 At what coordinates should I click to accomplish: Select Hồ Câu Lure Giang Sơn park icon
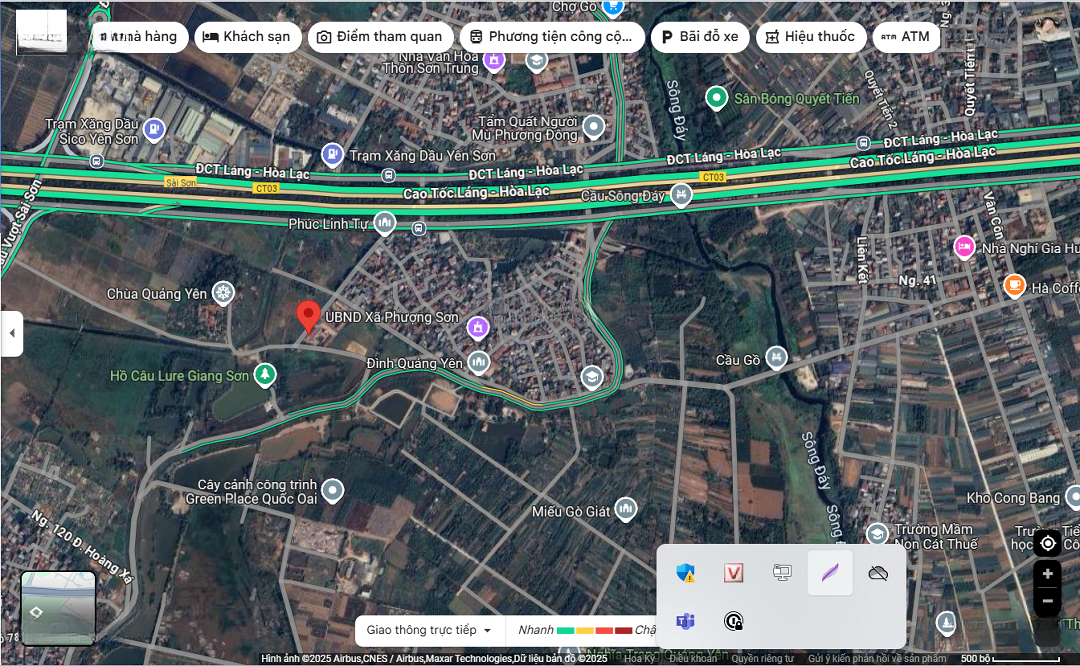coord(264,375)
